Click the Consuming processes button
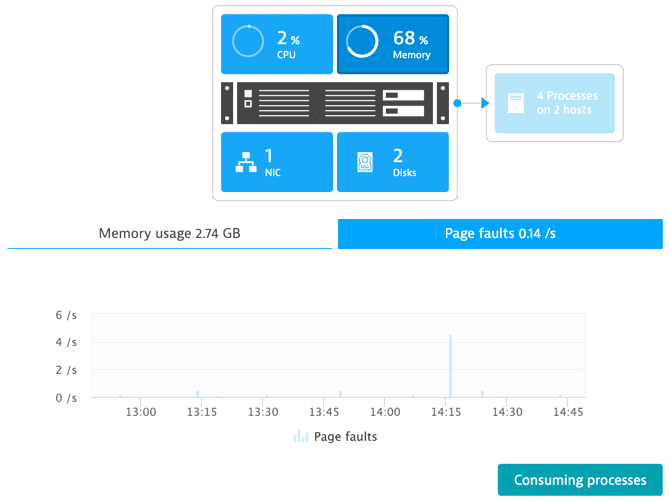This screenshot has height=502, width=669. click(580, 480)
